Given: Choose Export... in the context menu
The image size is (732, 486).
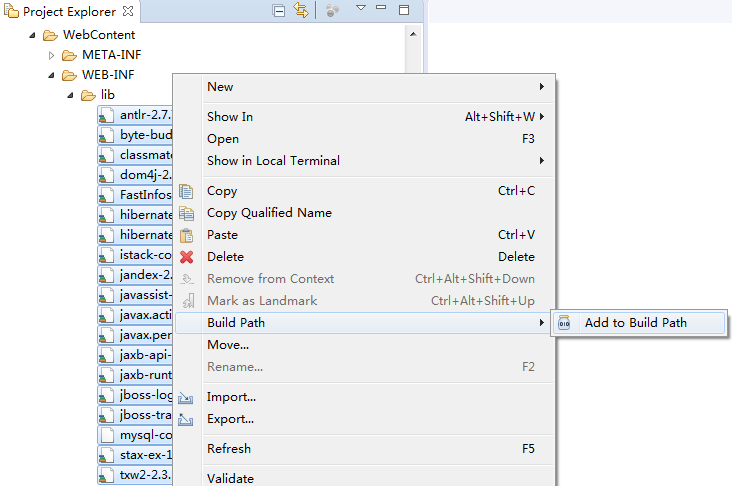Looking at the screenshot, I should [x=364, y=419].
